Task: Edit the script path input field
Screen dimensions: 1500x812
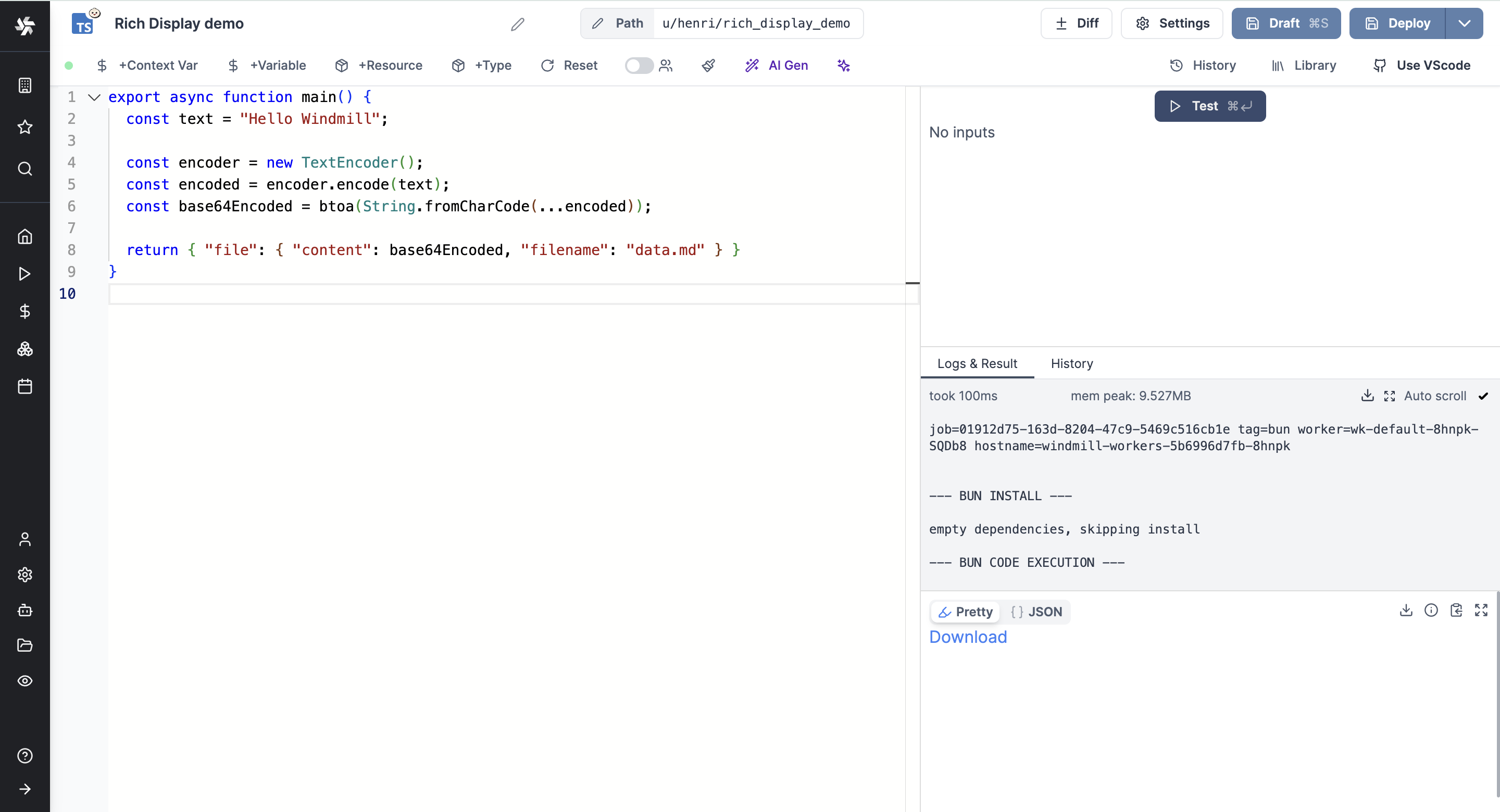Action: (758, 23)
